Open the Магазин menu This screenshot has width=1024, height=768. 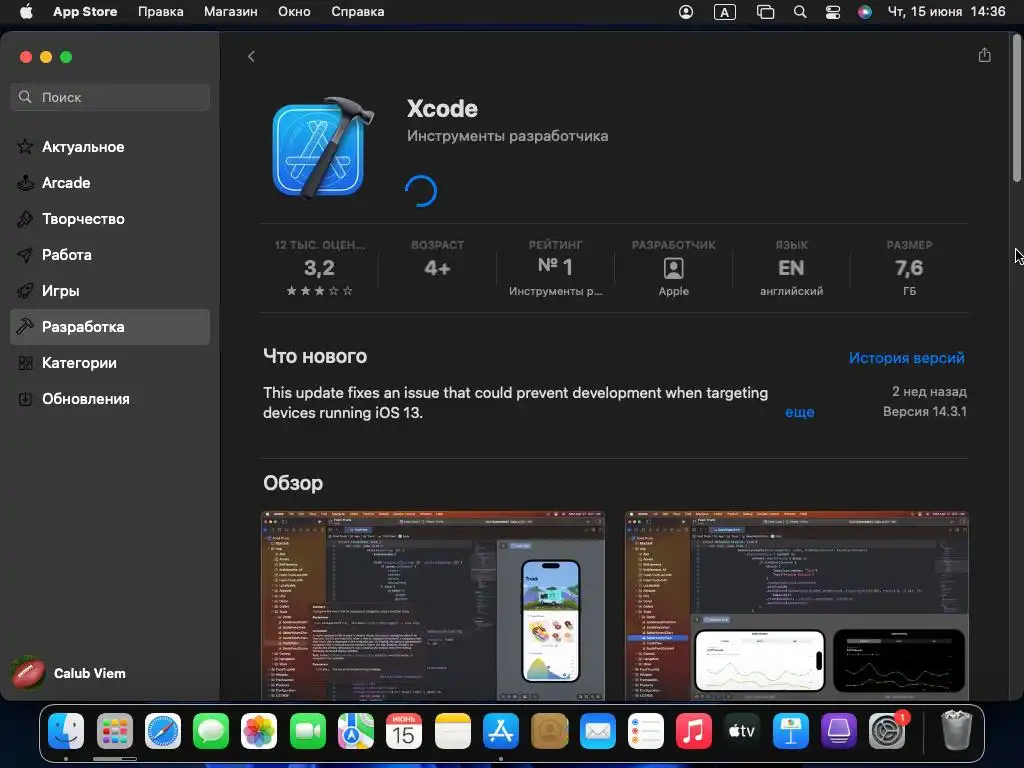(x=231, y=12)
